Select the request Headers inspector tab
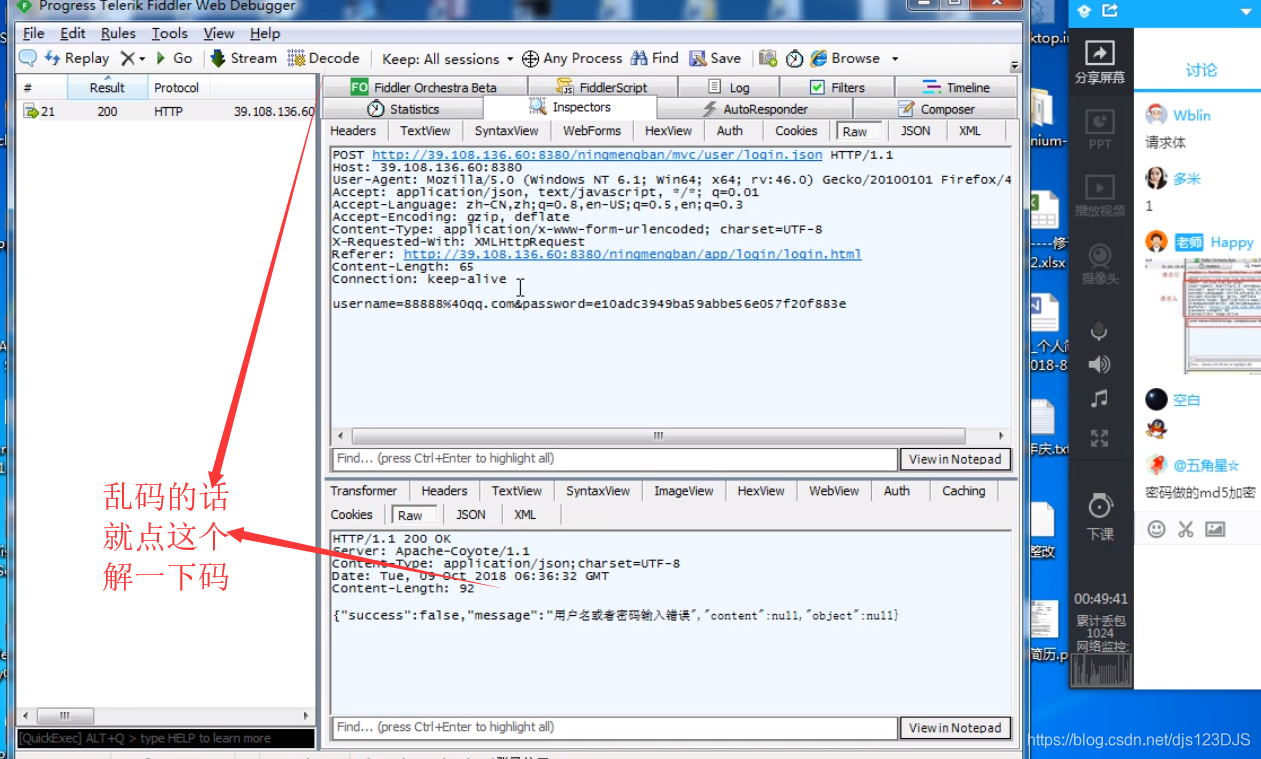 [x=353, y=131]
